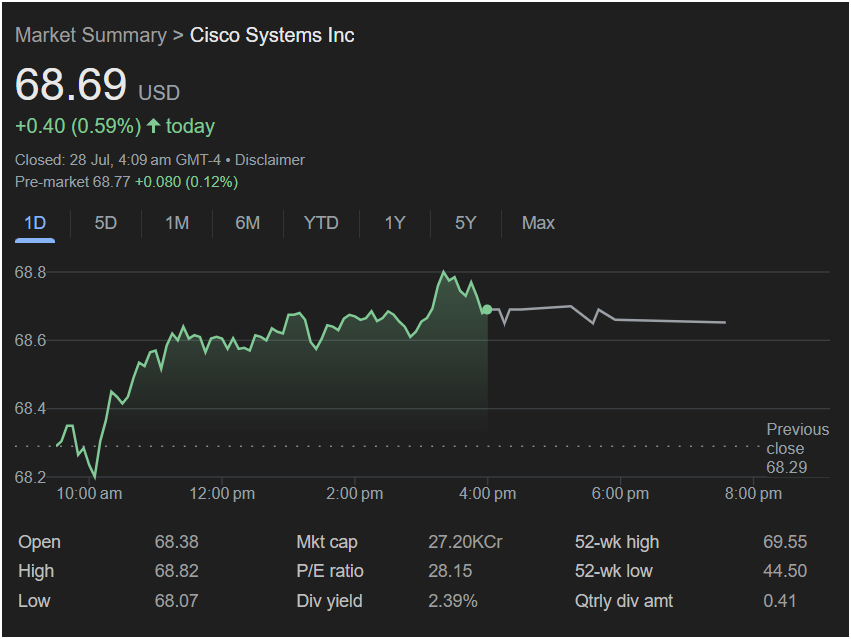
Task: Click the 68.69 current price
Action: tap(71, 84)
